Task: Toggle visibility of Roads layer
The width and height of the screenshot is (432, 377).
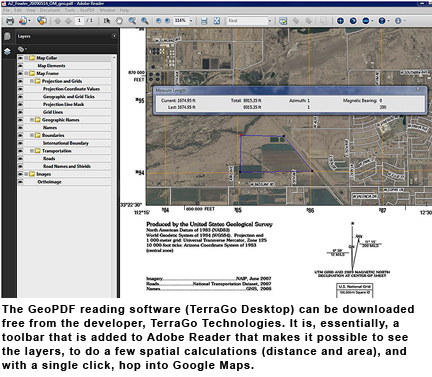Action: 21,159
